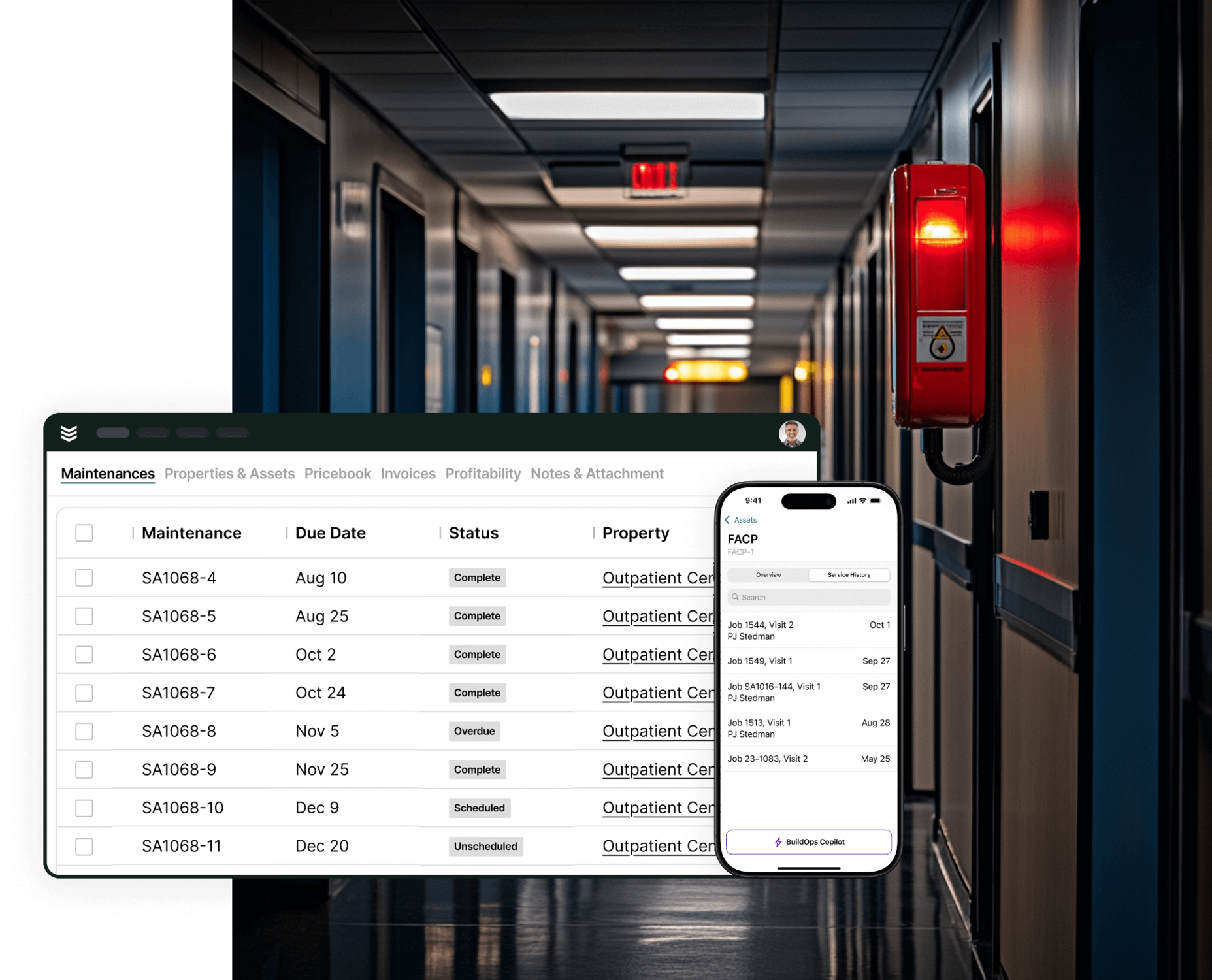The height and width of the screenshot is (980, 1212).
Task: Toggle the select-all checkbox in table header
Action: tap(84, 533)
